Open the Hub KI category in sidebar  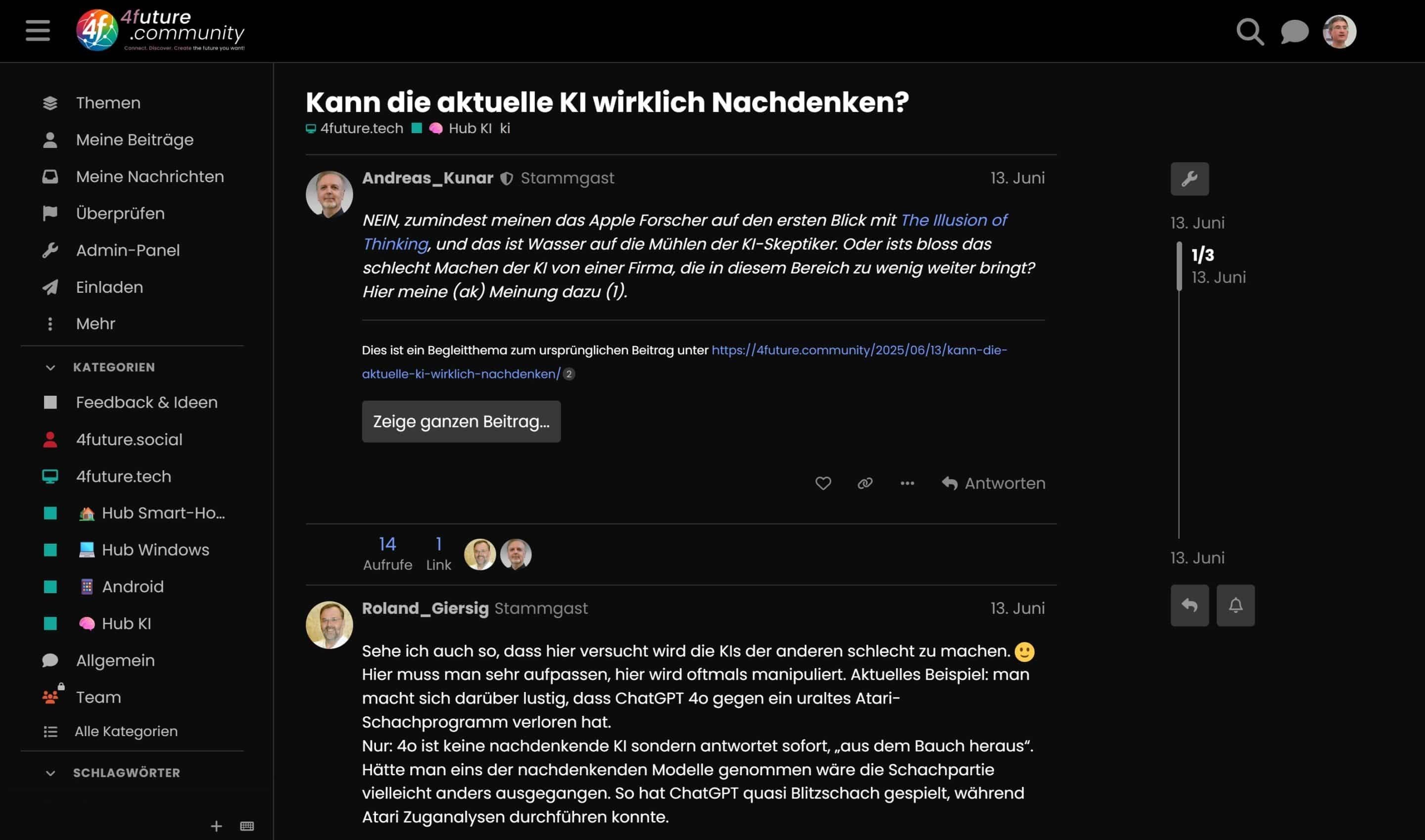126,623
